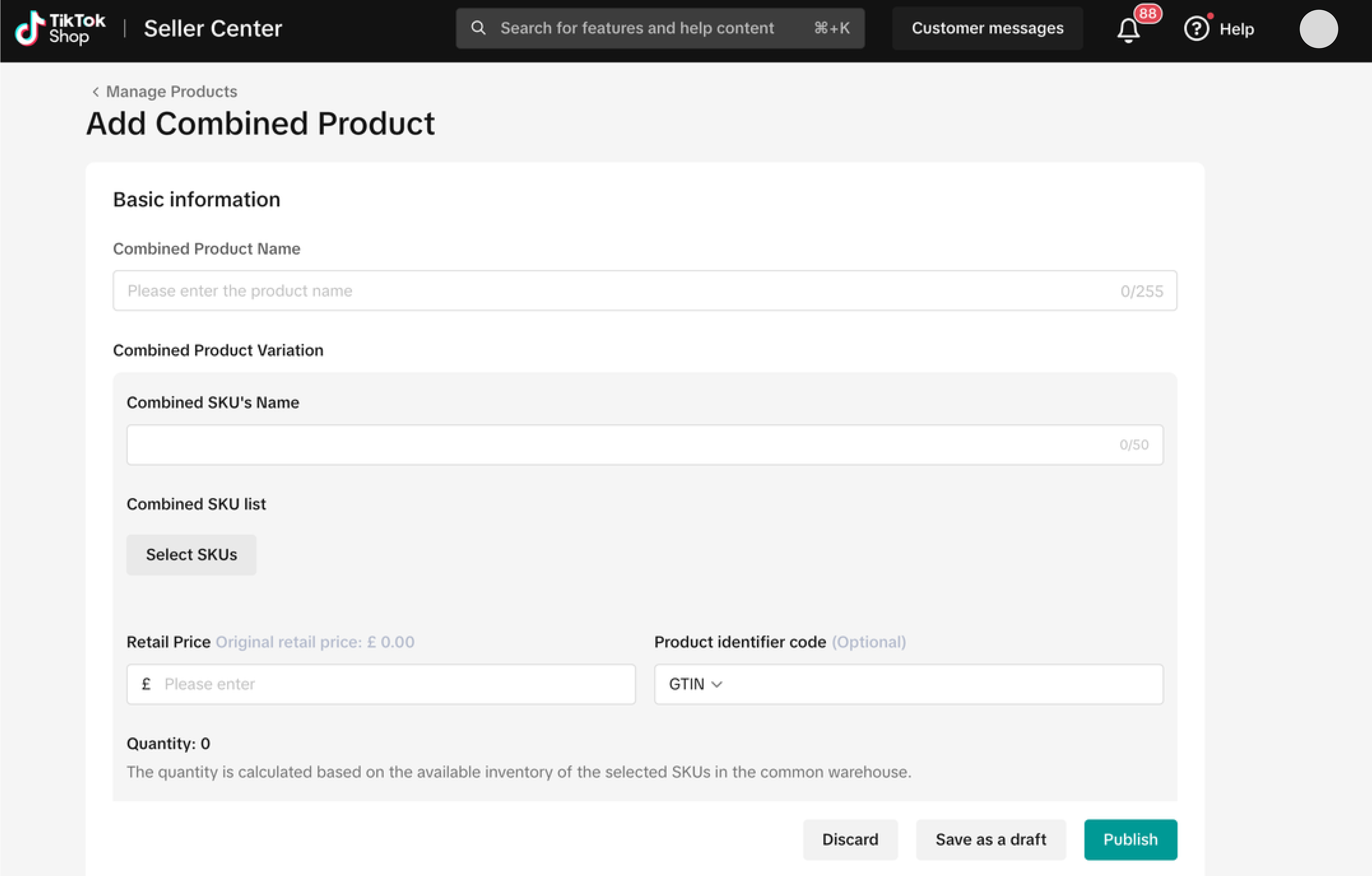Click the Seller Center title
Image resolution: width=1372 pixels, height=876 pixels.
213,28
